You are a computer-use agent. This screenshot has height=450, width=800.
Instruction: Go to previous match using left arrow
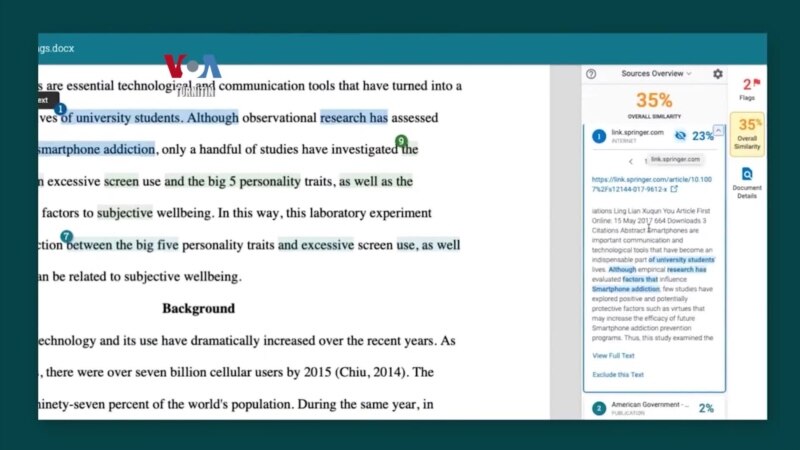tap(631, 161)
